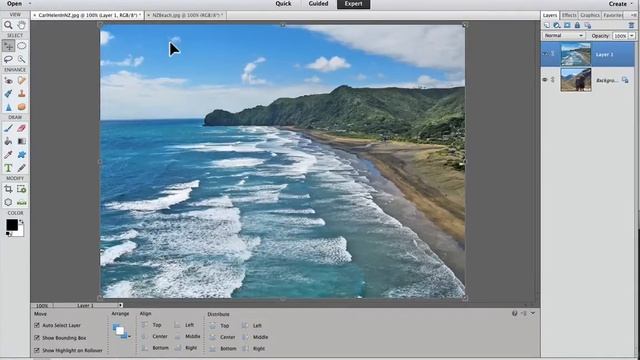Select the Red Eye Removal tool
This screenshot has height=360, width=640.
point(8,80)
